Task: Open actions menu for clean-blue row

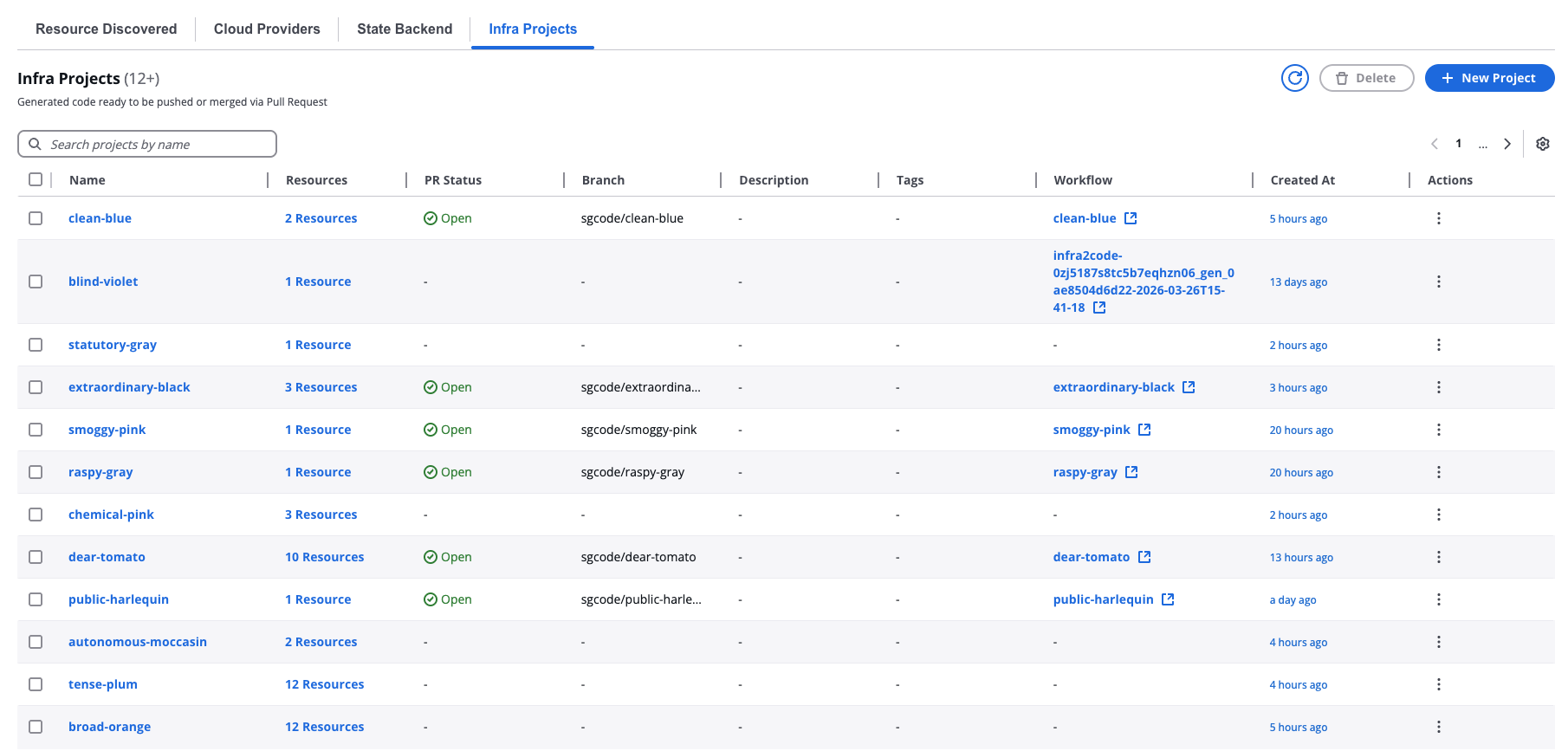Action: tap(1438, 218)
